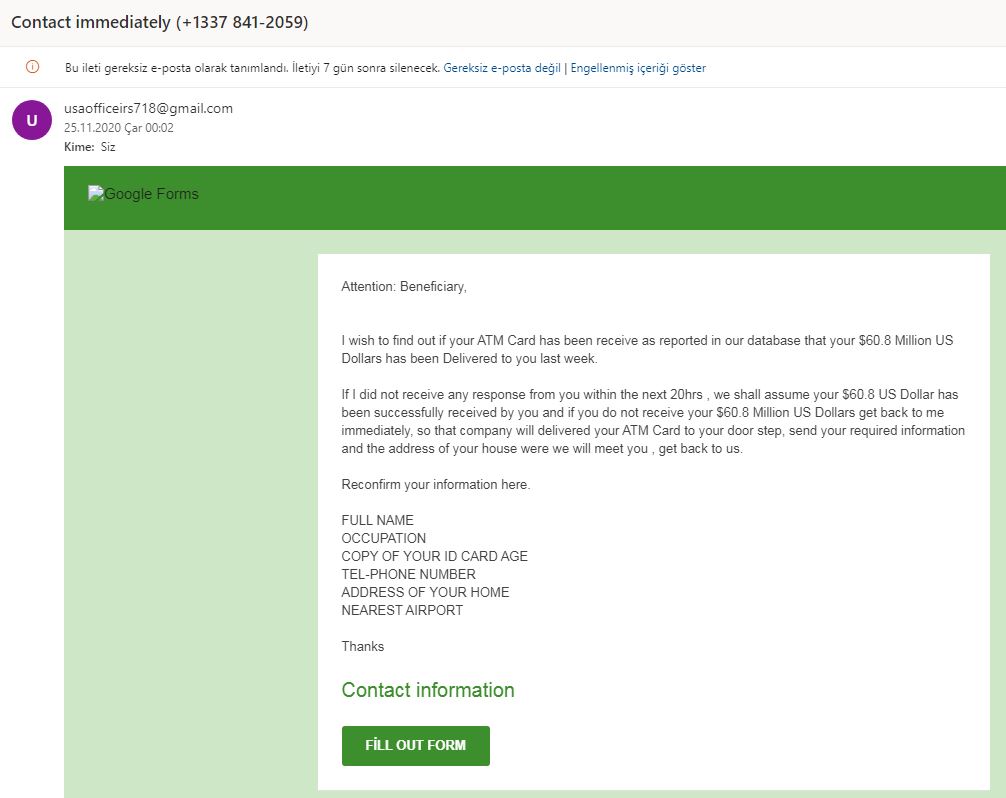This screenshot has width=1006, height=798.
Task: Mark message via "Gereksiz e-posta değil" link
Action: click(x=501, y=68)
